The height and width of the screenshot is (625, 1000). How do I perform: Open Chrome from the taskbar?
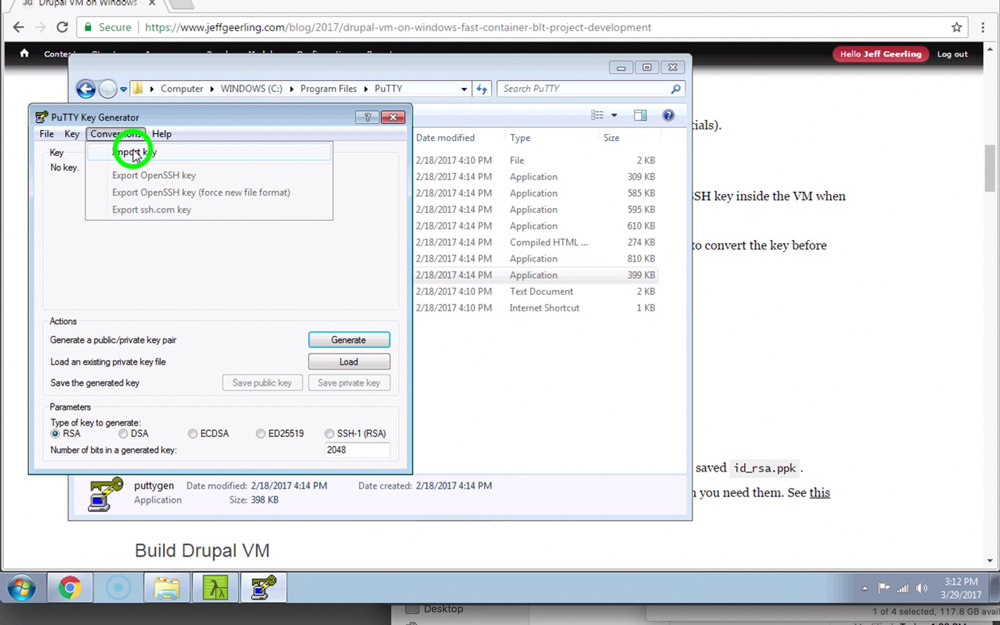pos(70,587)
